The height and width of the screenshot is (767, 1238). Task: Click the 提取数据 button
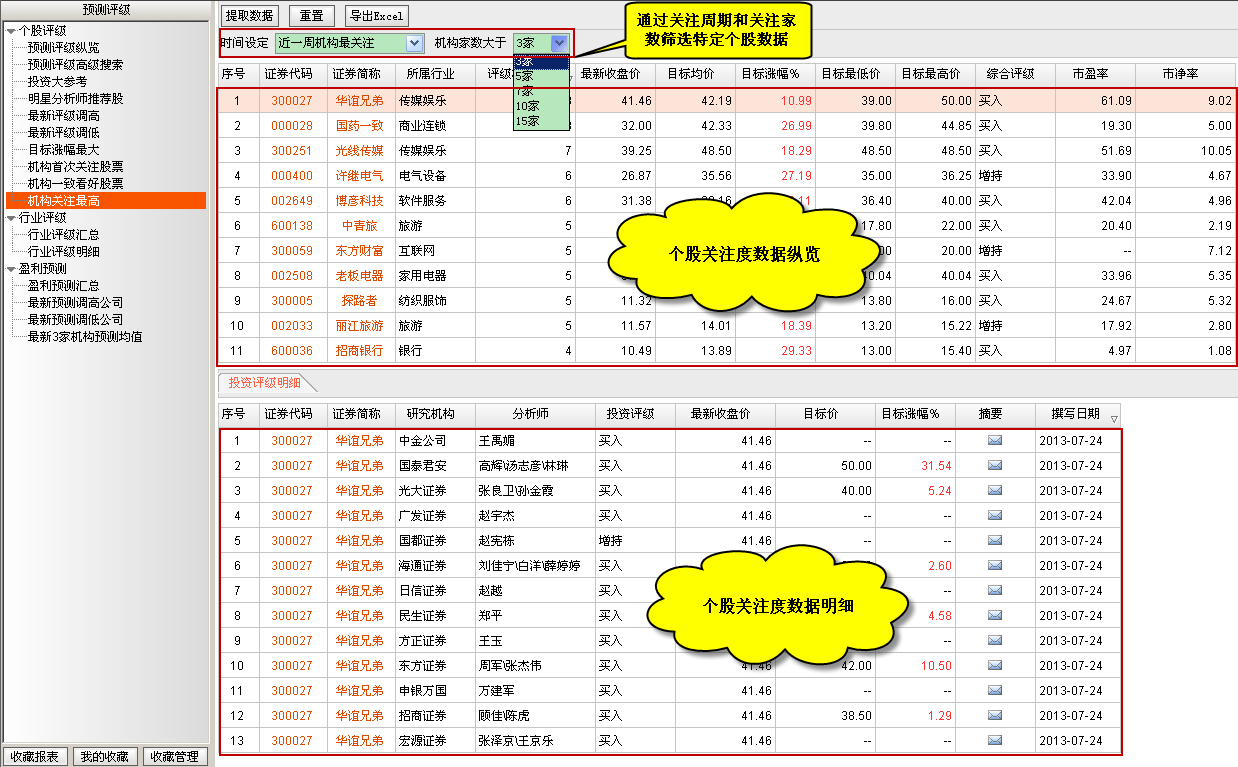point(249,16)
